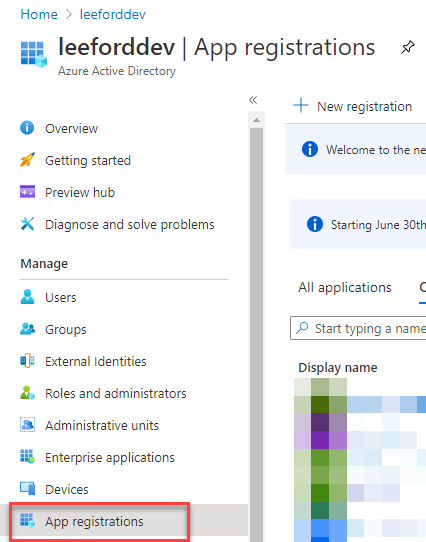Open Diagnose and solve problems
This screenshot has height=542, width=426.
pyautogui.click(x=130, y=225)
